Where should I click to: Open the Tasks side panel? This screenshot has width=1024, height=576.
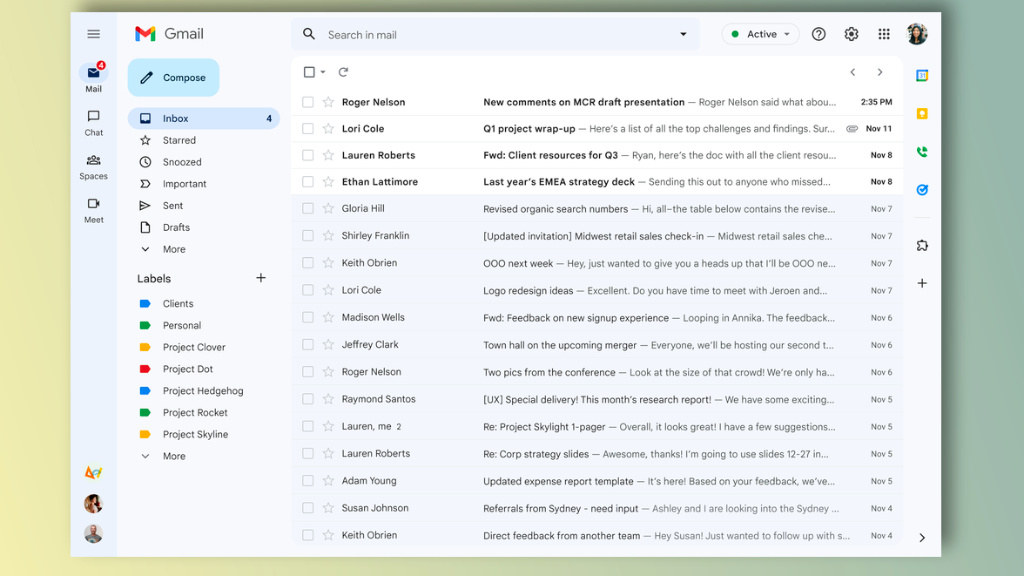click(x=922, y=190)
